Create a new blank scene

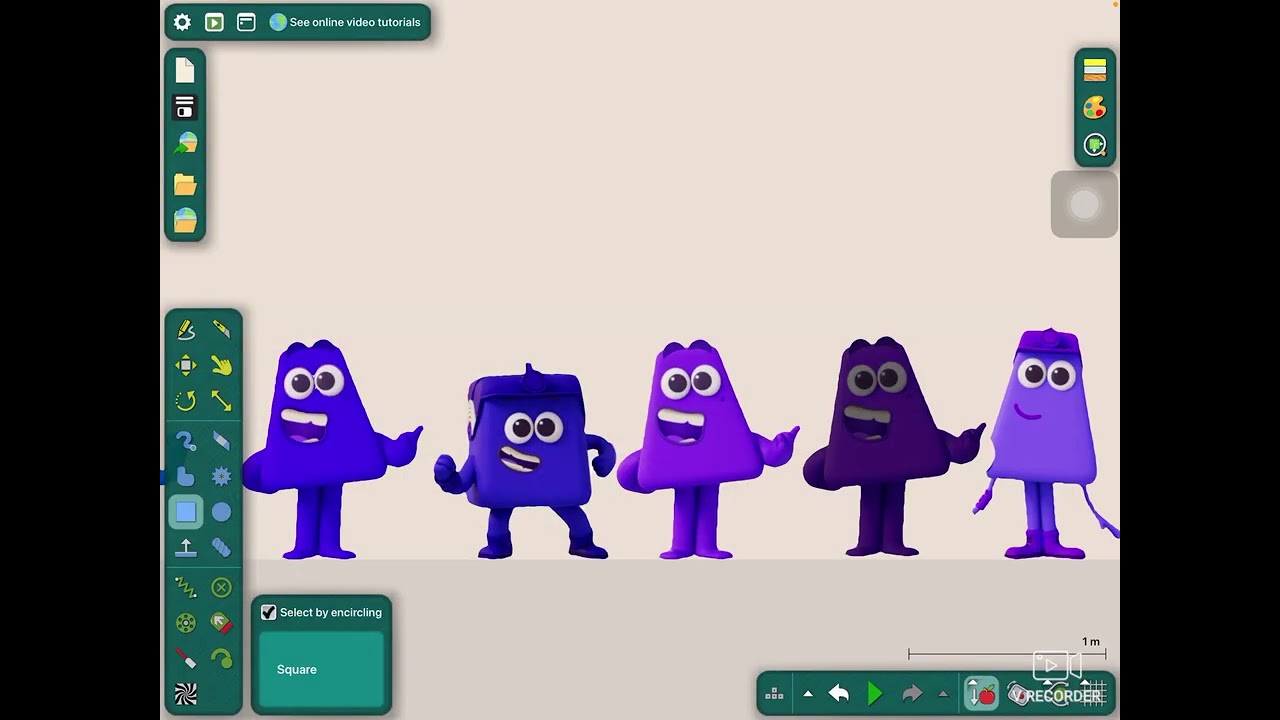[x=185, y=70]
